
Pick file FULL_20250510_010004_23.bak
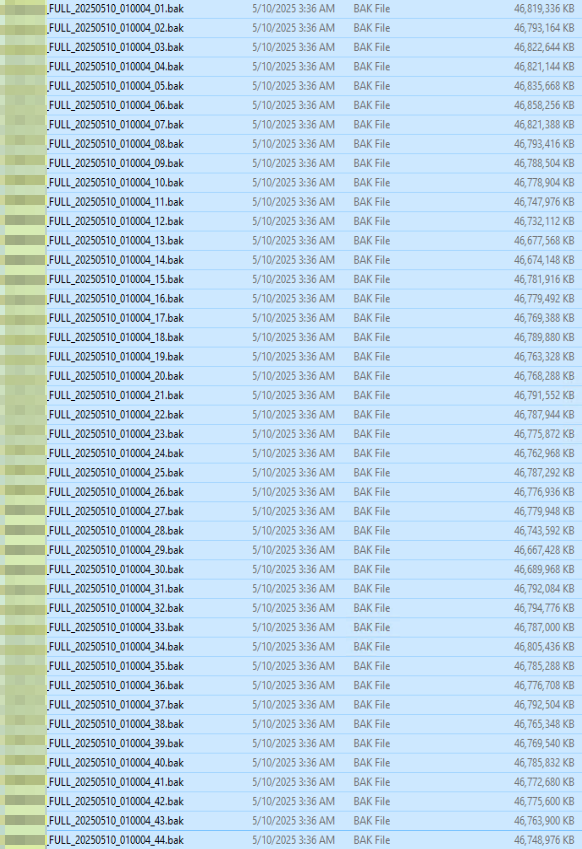pyautogui.click(x=116, y=434)
